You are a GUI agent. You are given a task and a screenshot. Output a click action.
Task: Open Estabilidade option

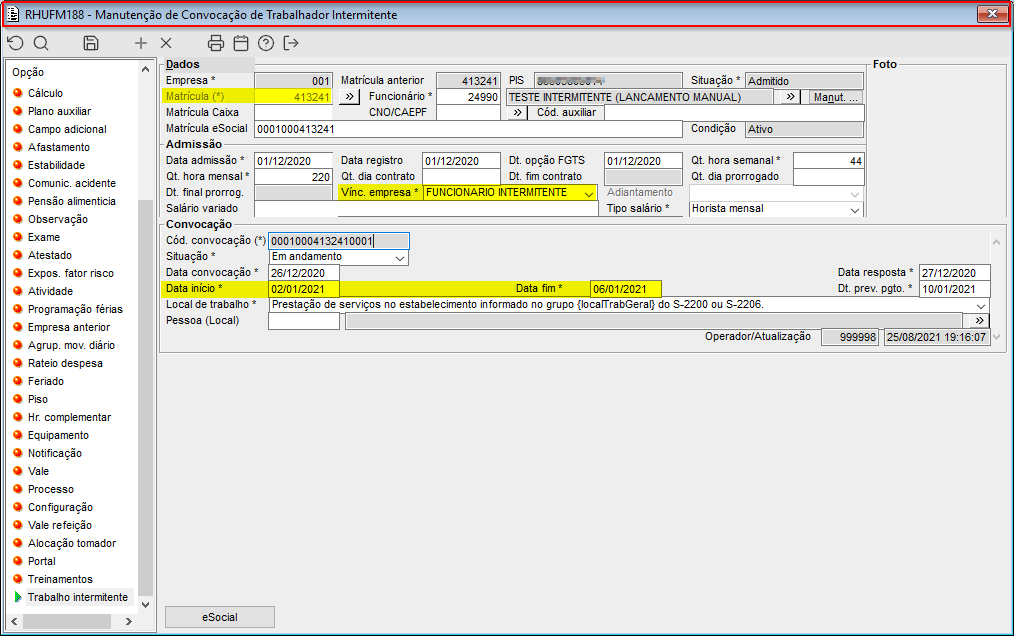coord(56,166)
